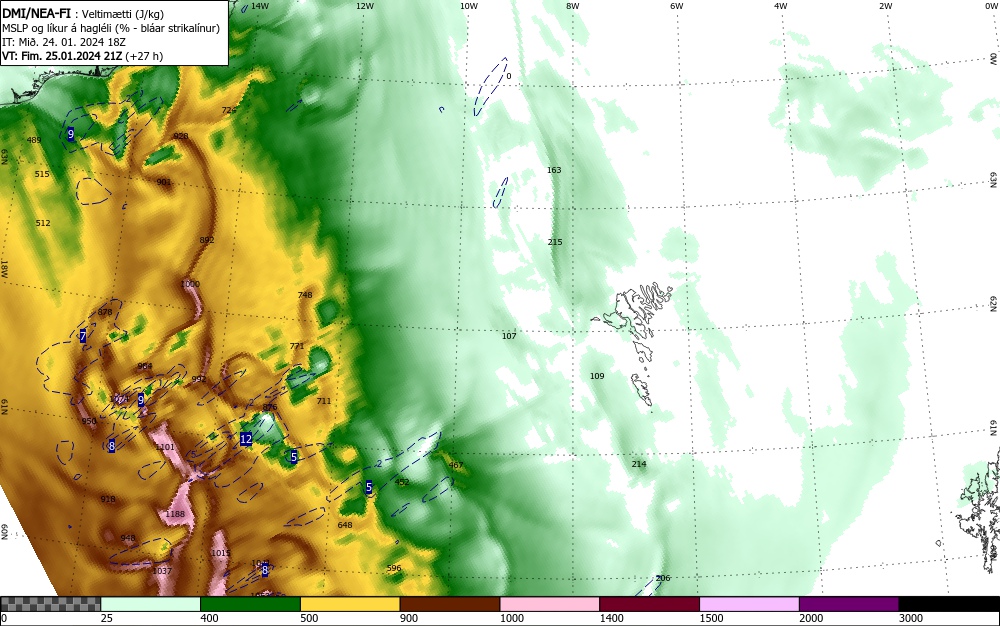
Task: Click the CAPE value '964' on map
Action: point(145,367)
